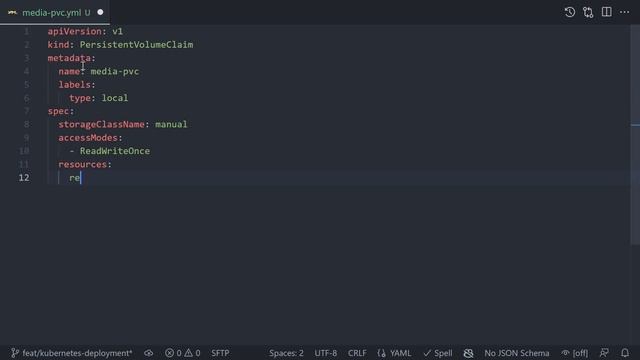Click the SFTP status bar entry
Viewport: 640px width, 360px height.
click(x=220, y=353)
